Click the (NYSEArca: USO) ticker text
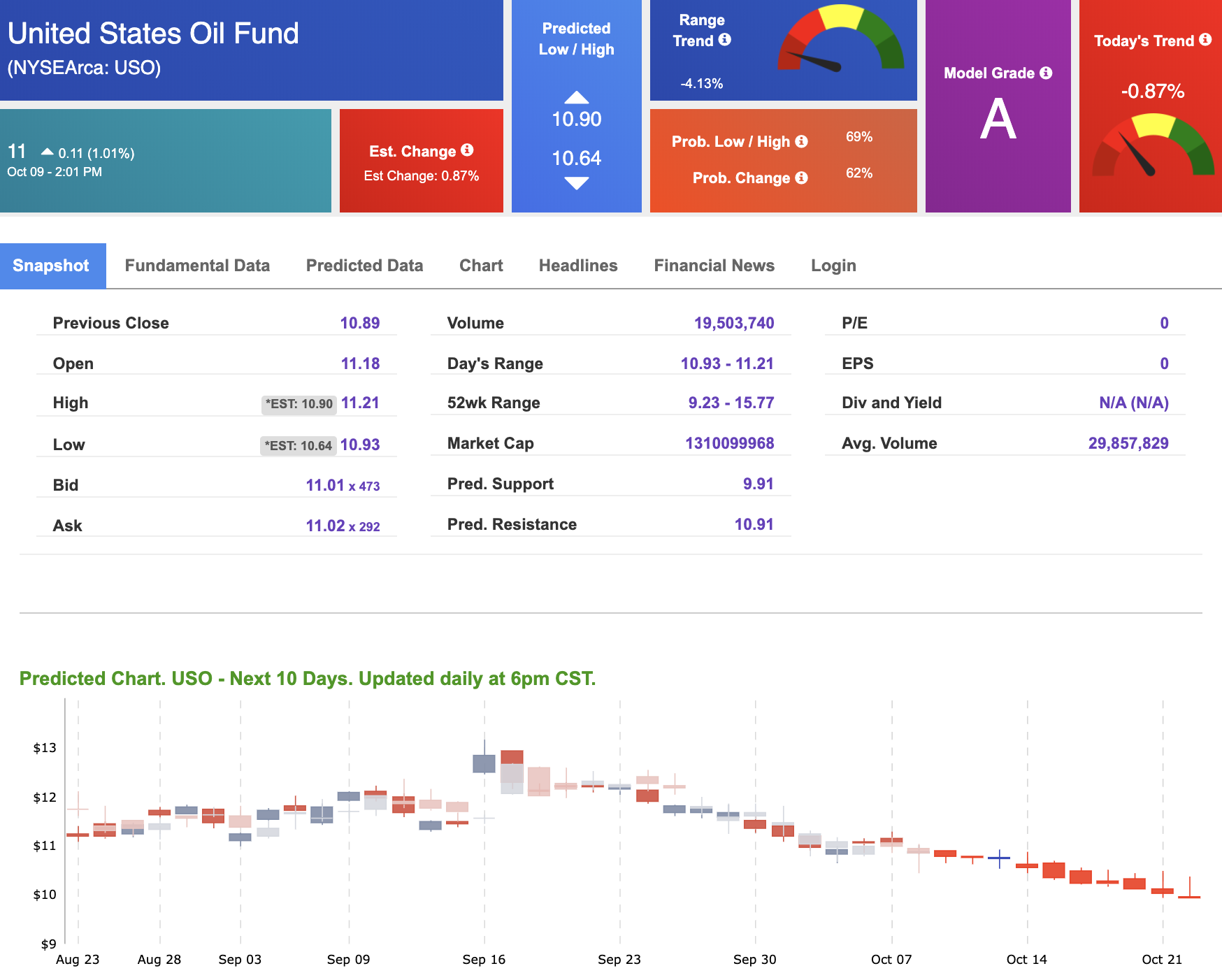Image resolution: width=1222 pixels, height=980 pixels. click(x=84, y=68)
